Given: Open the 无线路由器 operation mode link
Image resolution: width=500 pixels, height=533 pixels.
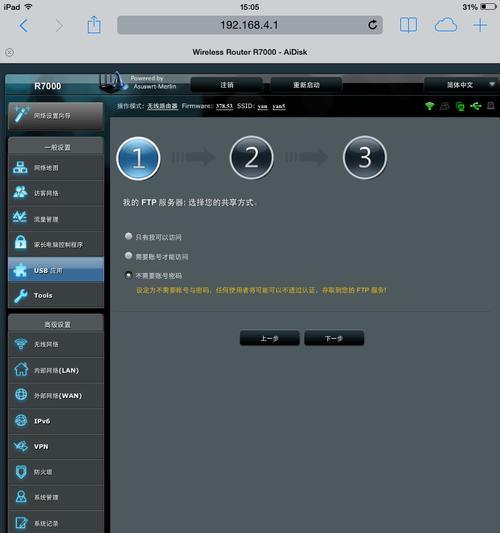Looking at the screenshot, I should (x=162, y=106).
